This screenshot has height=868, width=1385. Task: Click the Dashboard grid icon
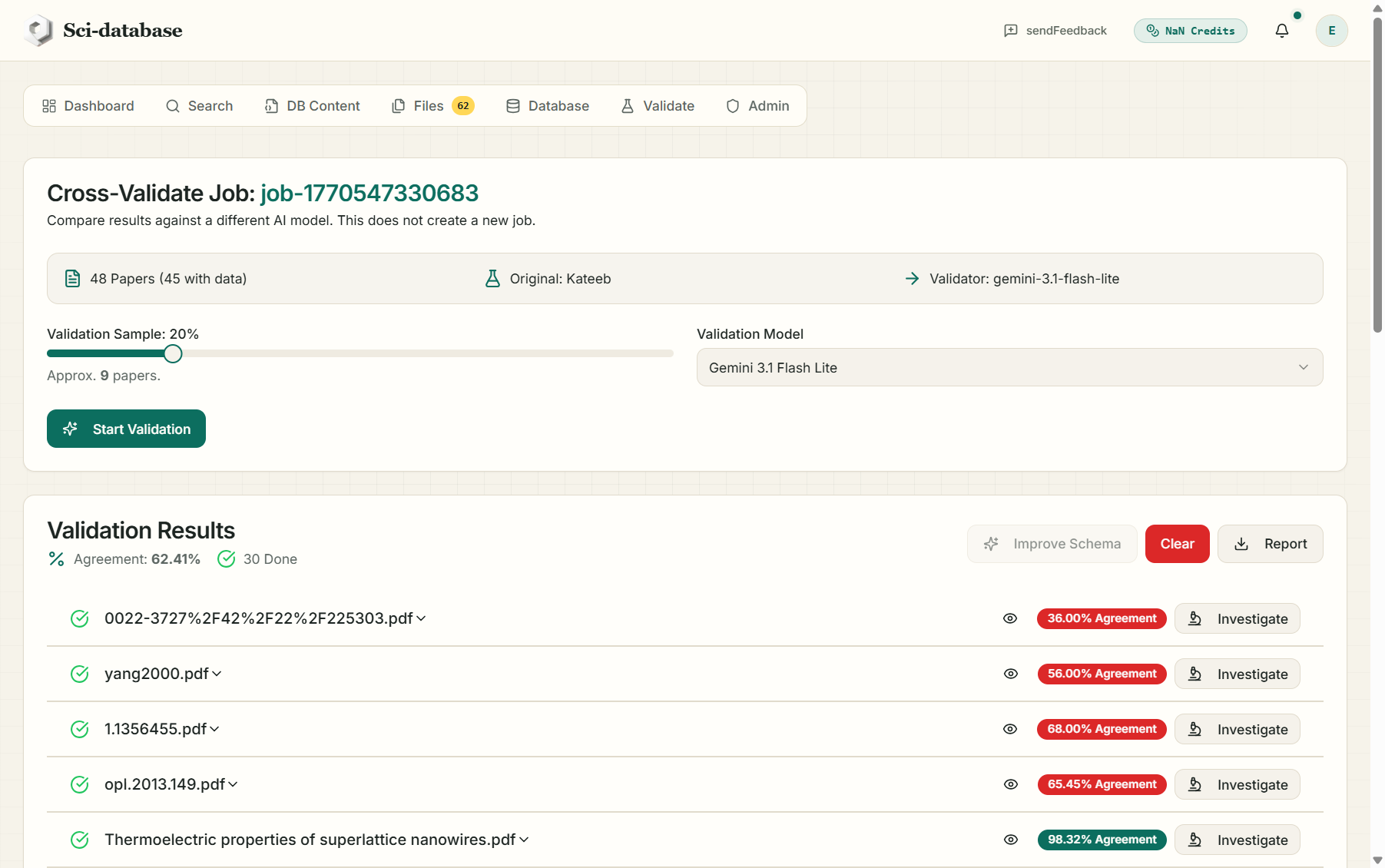click(x=49, y=106)
